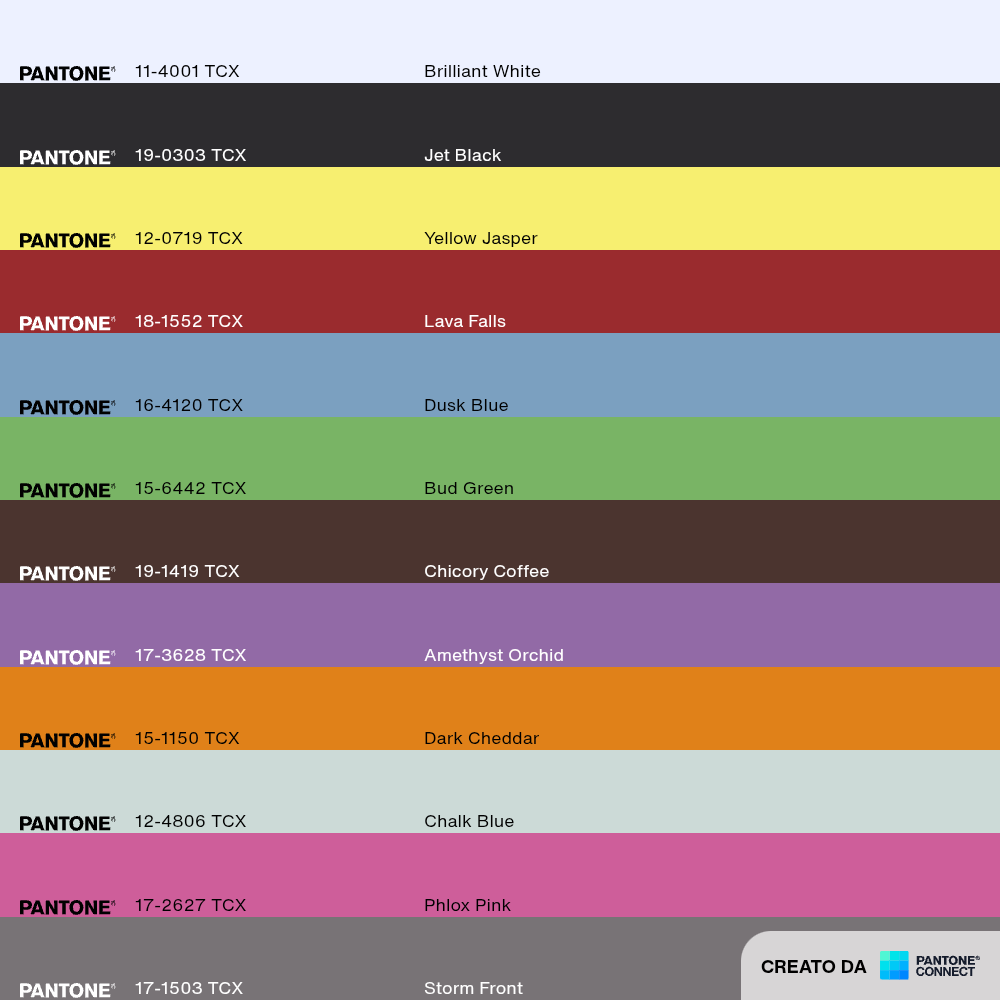Screen dimensions: 1000x1000
Task: Choose the Chicory Coffee brown swatch
Action: coord(500,541)
